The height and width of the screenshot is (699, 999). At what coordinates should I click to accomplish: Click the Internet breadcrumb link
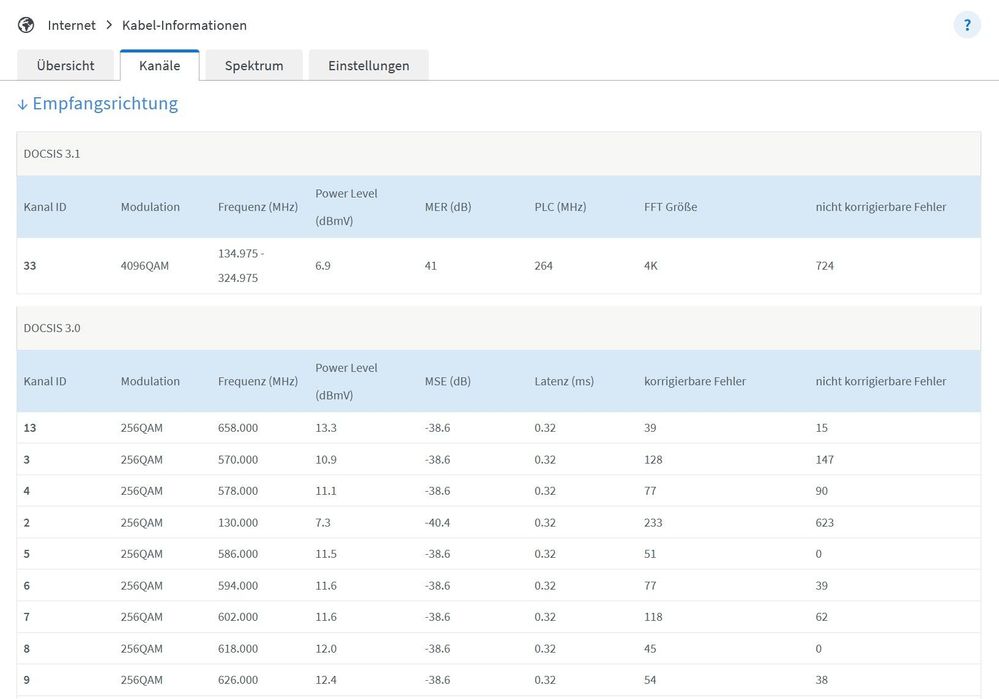pos(70,25)
